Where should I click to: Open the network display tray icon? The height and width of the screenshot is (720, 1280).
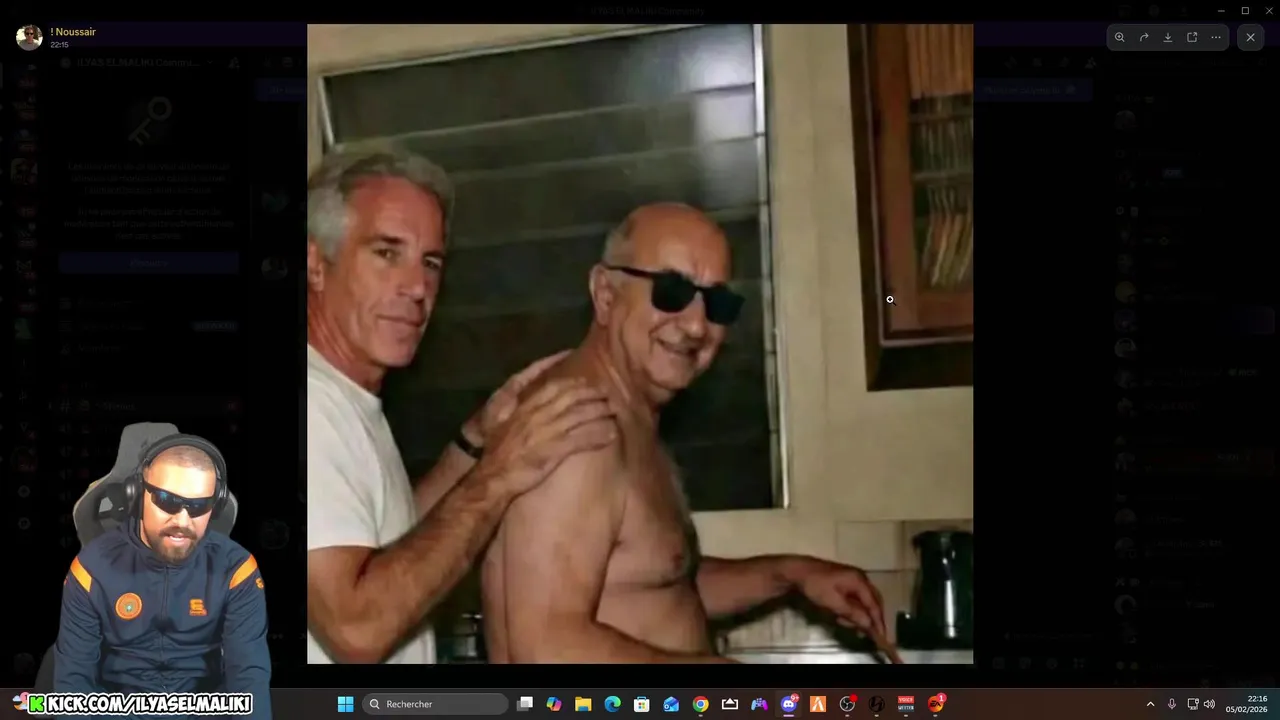click(1193, 704)
